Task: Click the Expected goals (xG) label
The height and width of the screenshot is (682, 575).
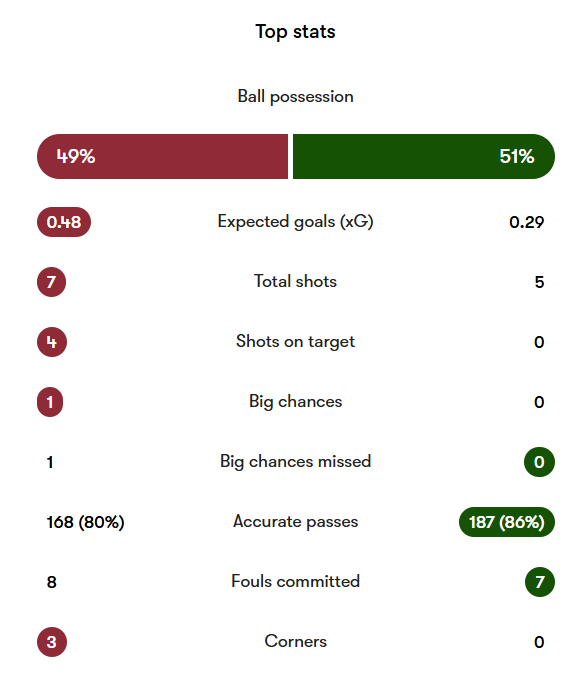Action: tap(295, 222)
